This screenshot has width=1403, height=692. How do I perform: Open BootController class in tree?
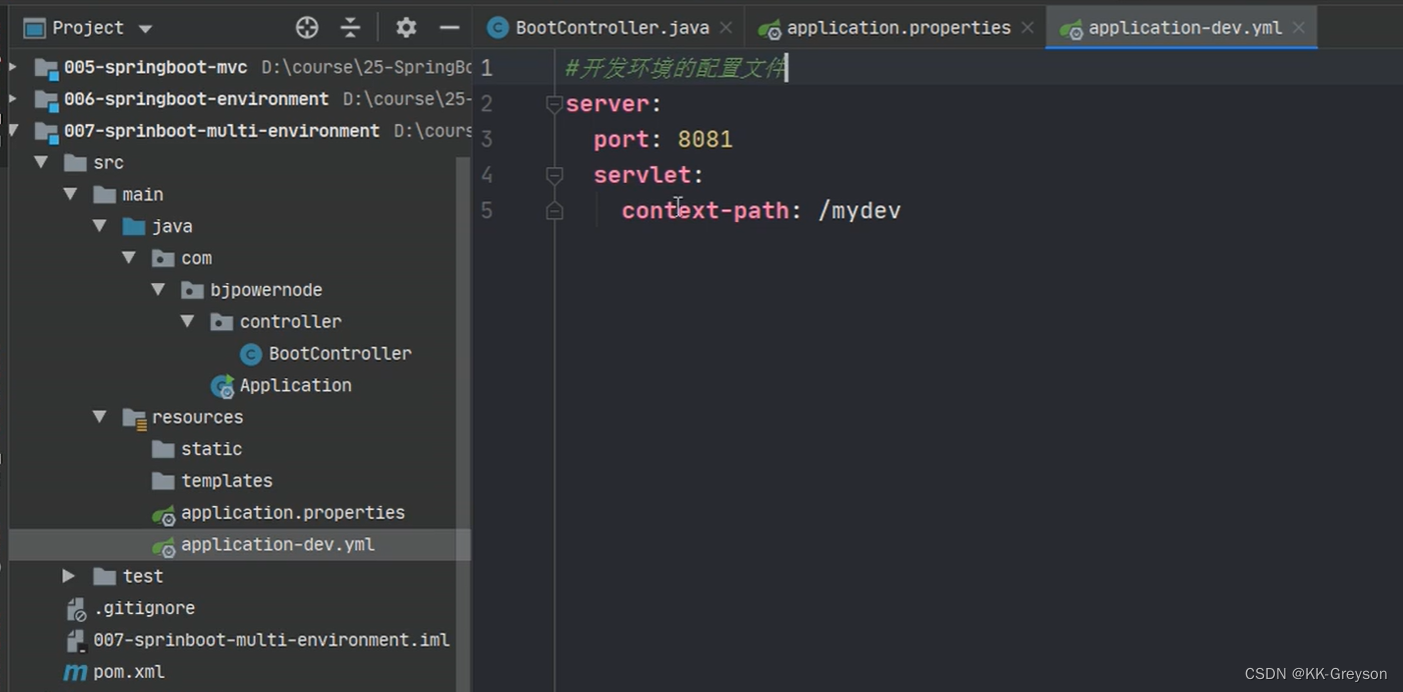click(x=340, y=353)
